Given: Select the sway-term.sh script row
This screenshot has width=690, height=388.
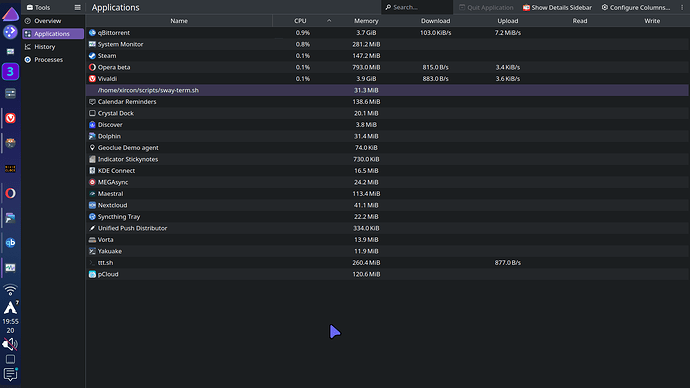Looking at the screenshot, I should click(x=387, y=90).
